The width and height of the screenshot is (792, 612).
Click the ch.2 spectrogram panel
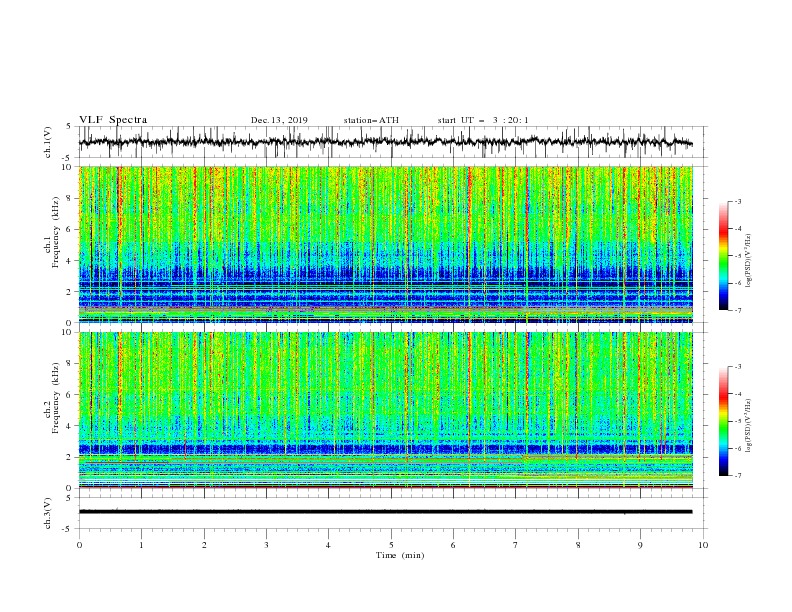click(386, 410)
